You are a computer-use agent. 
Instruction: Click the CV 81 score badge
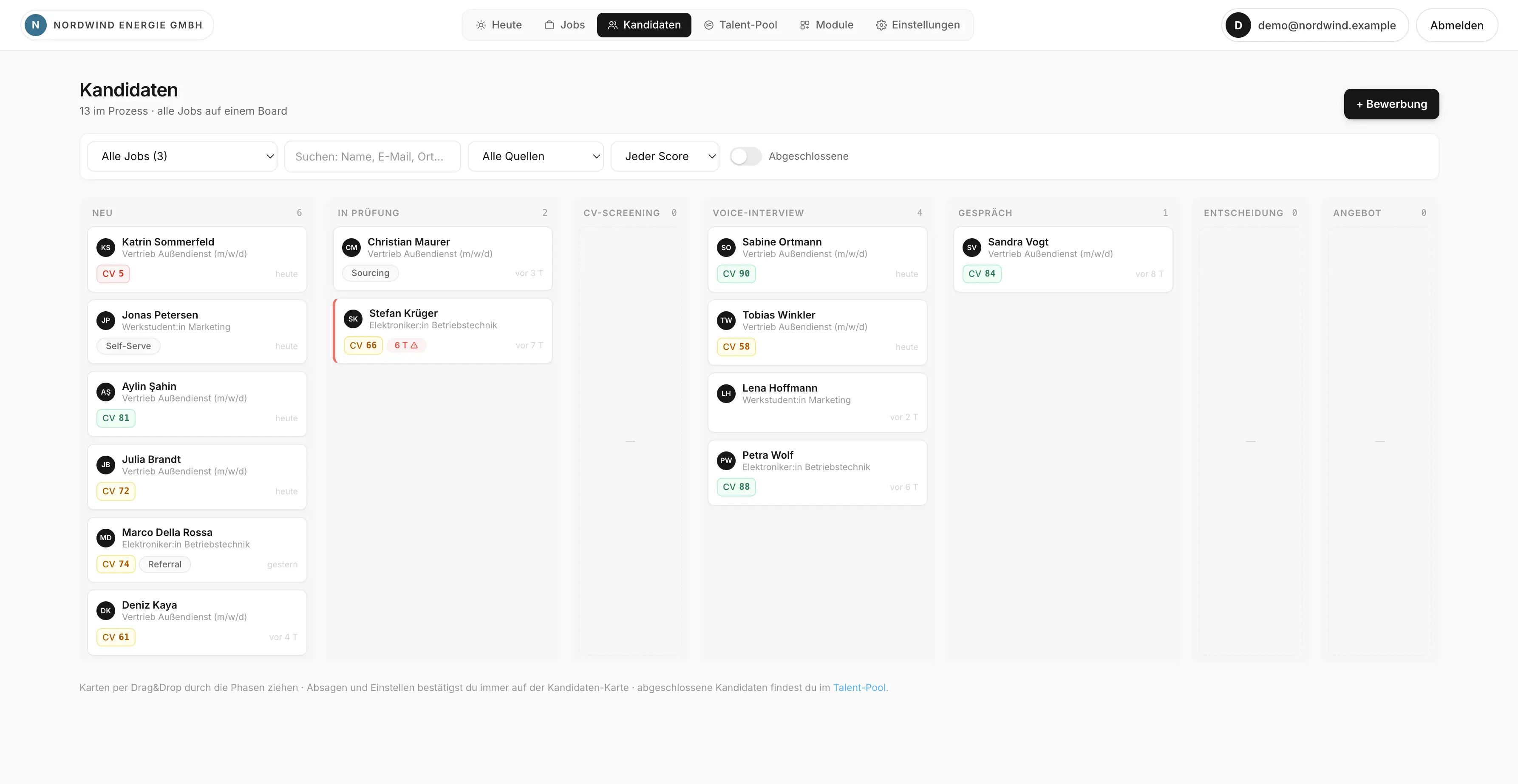click(116, 417)
